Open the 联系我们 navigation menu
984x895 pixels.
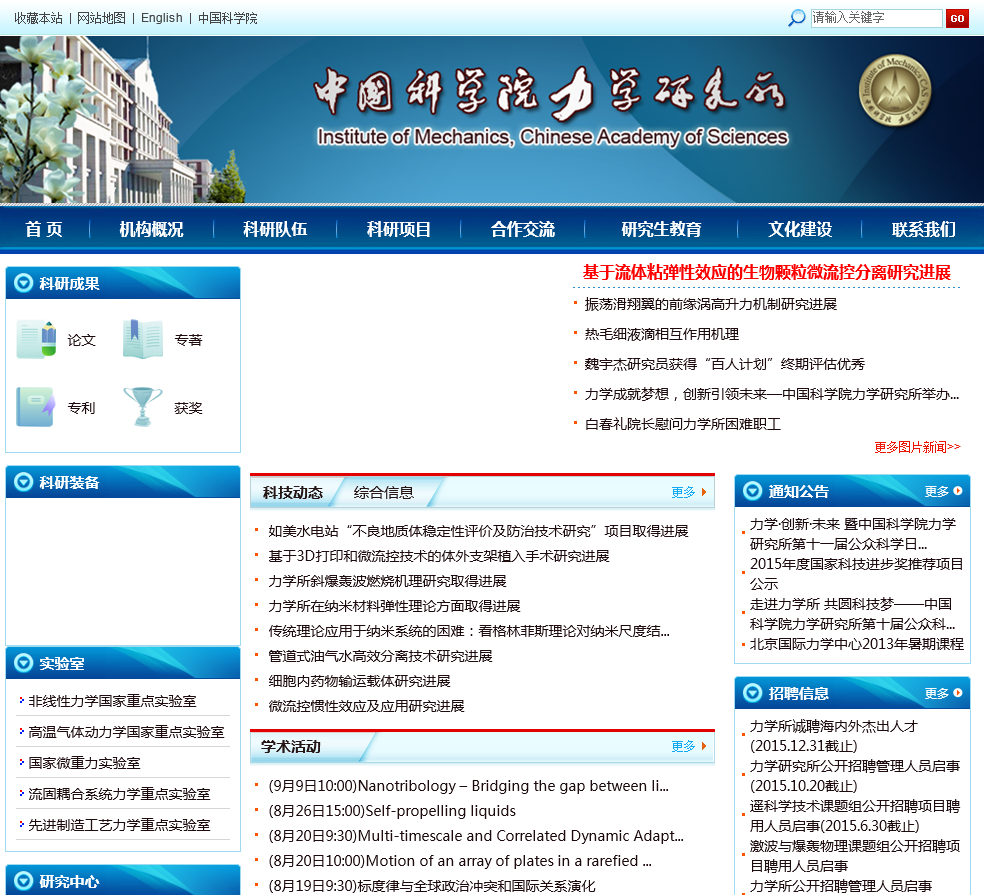pos(924,229)
